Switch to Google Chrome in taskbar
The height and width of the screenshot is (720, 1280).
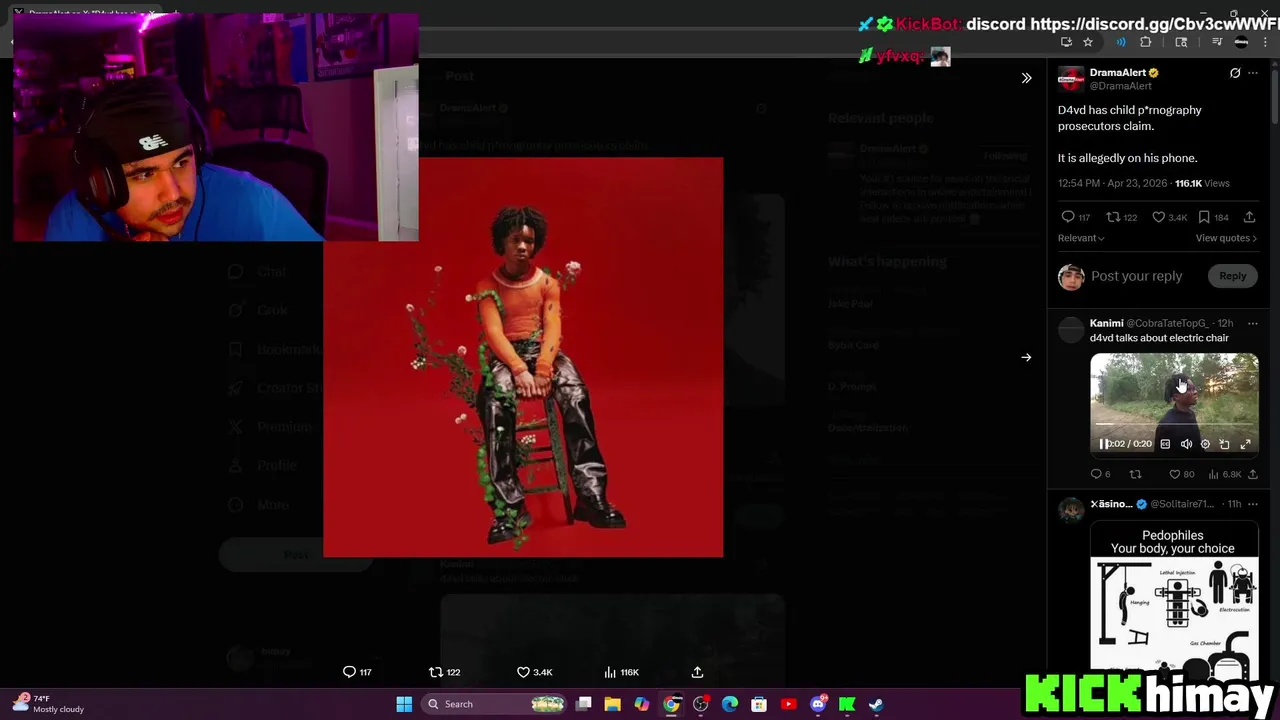[671, 704]
